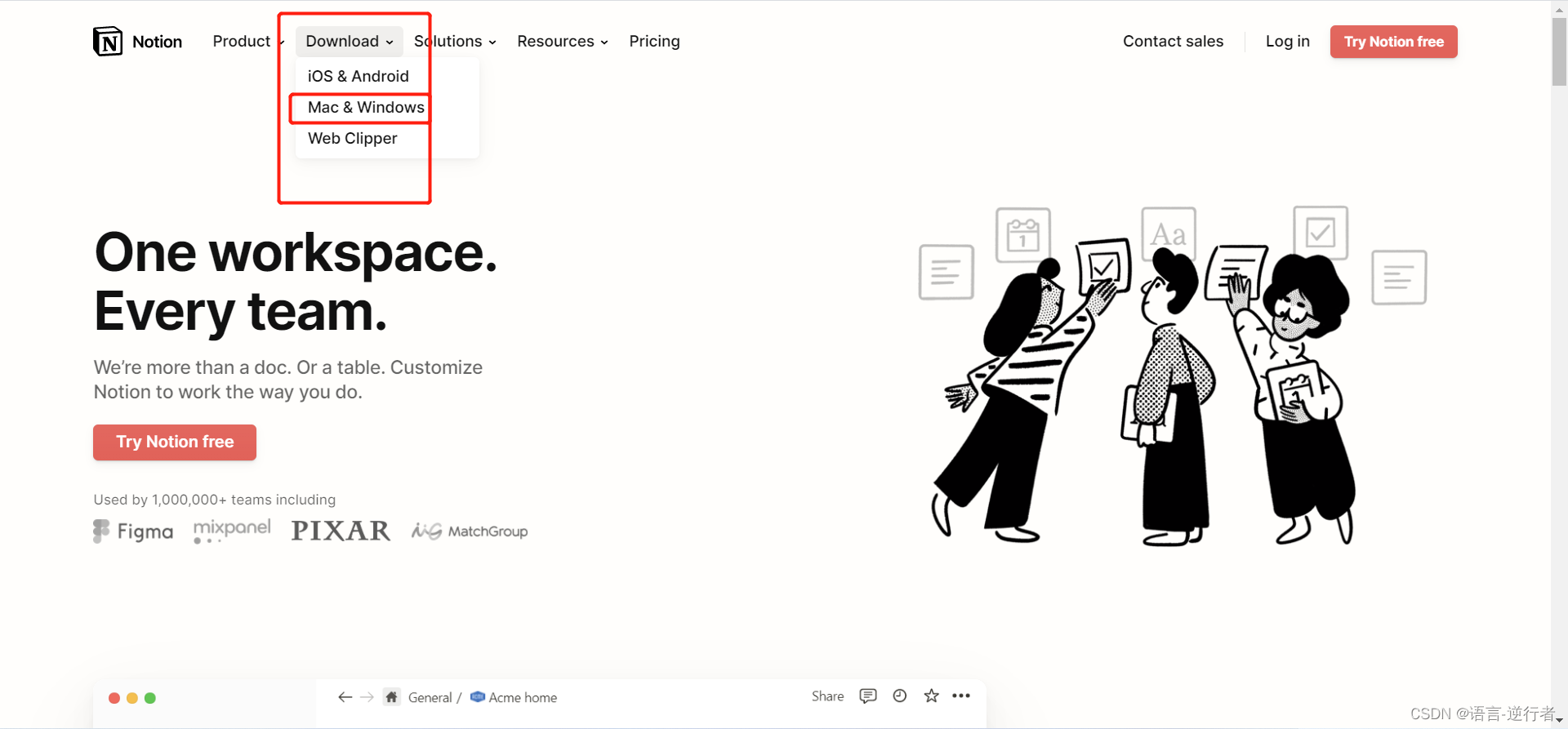Collapse the Download dropdown menu
Screen dimensions: 1568x729
point(350,42)
